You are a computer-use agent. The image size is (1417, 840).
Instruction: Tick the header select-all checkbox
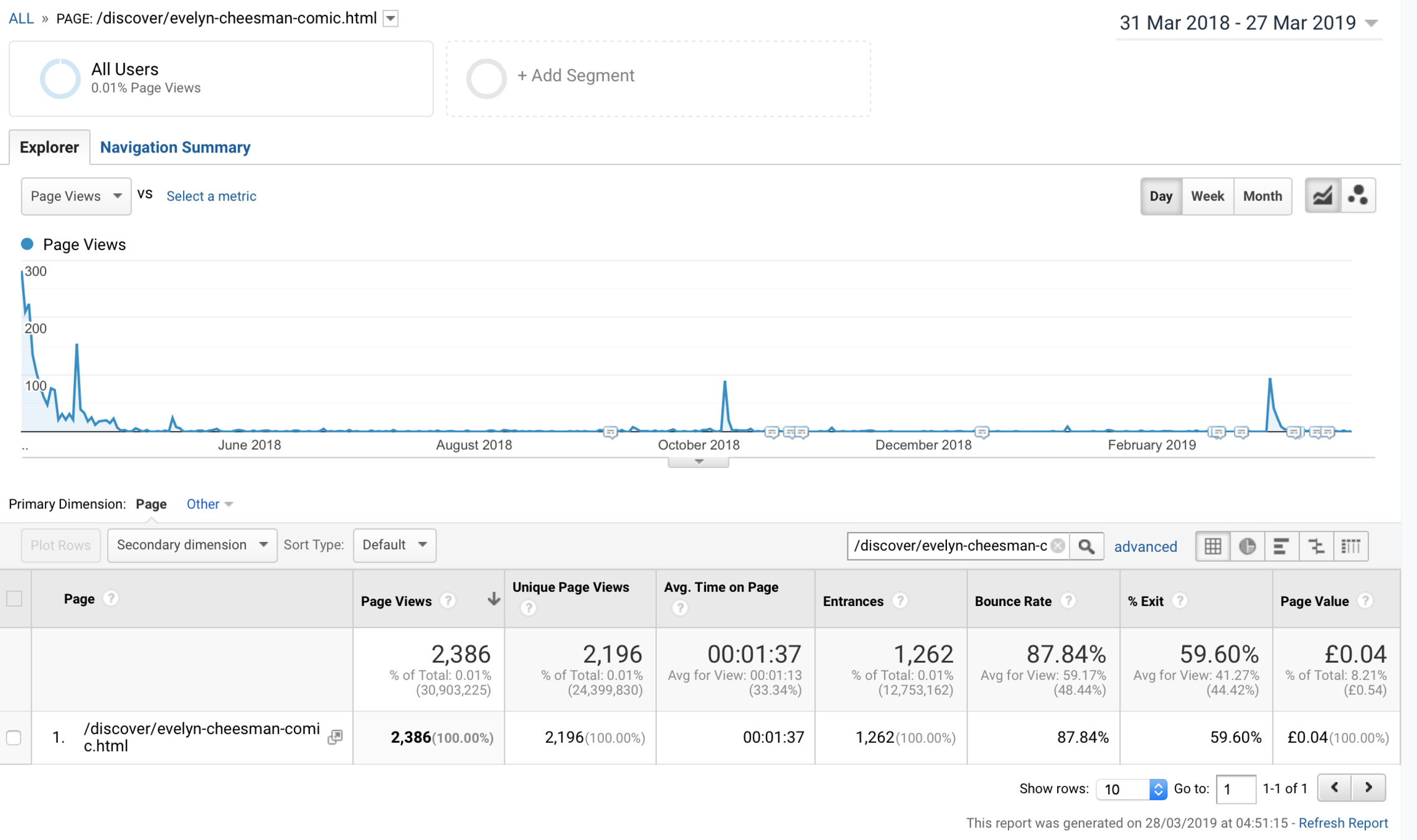[14, 599]
